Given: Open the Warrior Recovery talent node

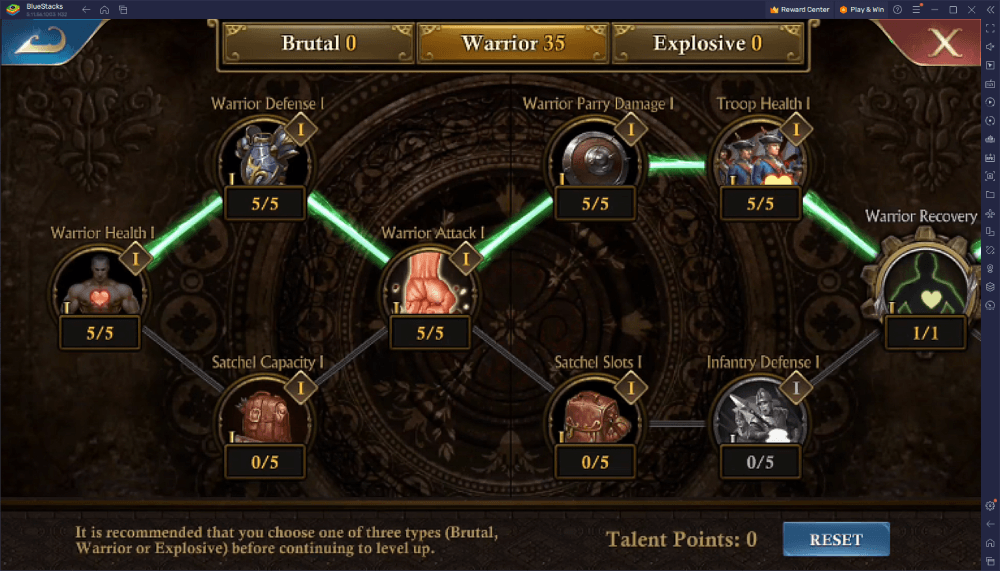Looking at the screenshot, I should pos(925,281).
